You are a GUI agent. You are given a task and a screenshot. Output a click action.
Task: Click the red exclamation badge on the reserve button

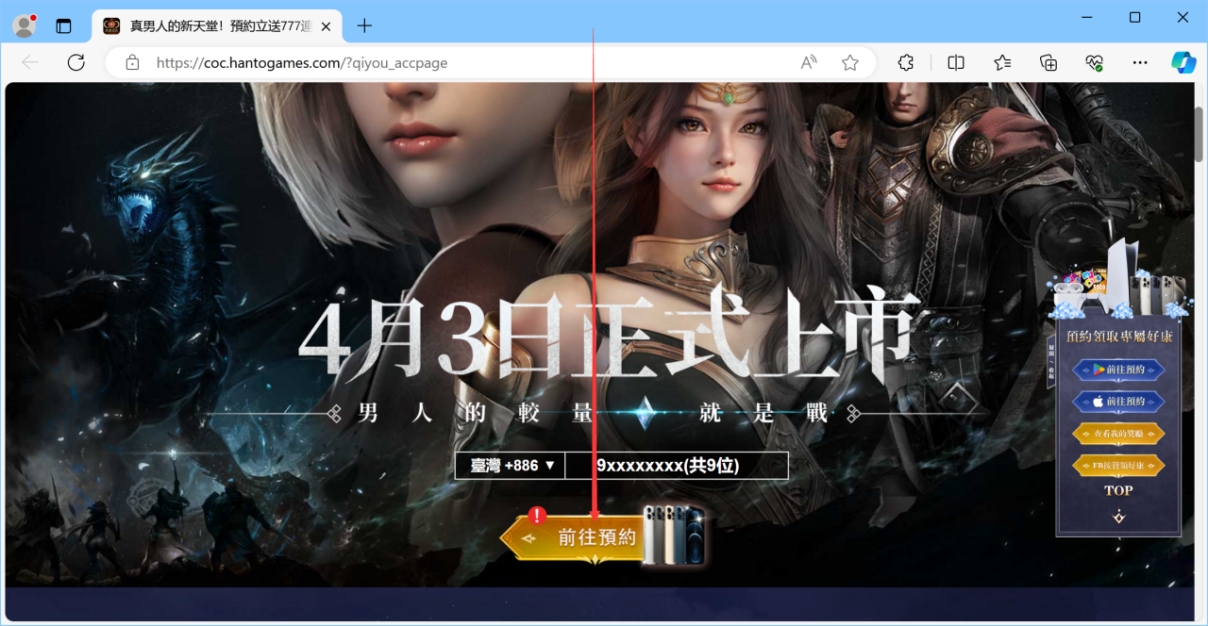click(x=538, y=515)
